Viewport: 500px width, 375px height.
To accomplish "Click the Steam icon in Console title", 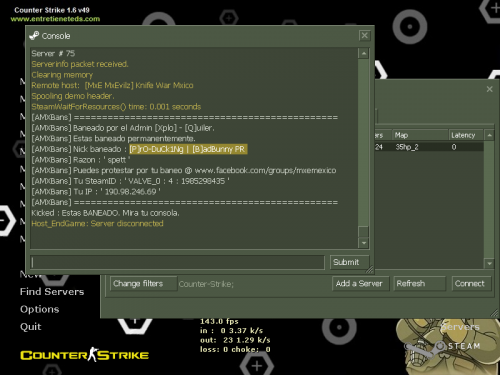I will click(x=34, y=36).
